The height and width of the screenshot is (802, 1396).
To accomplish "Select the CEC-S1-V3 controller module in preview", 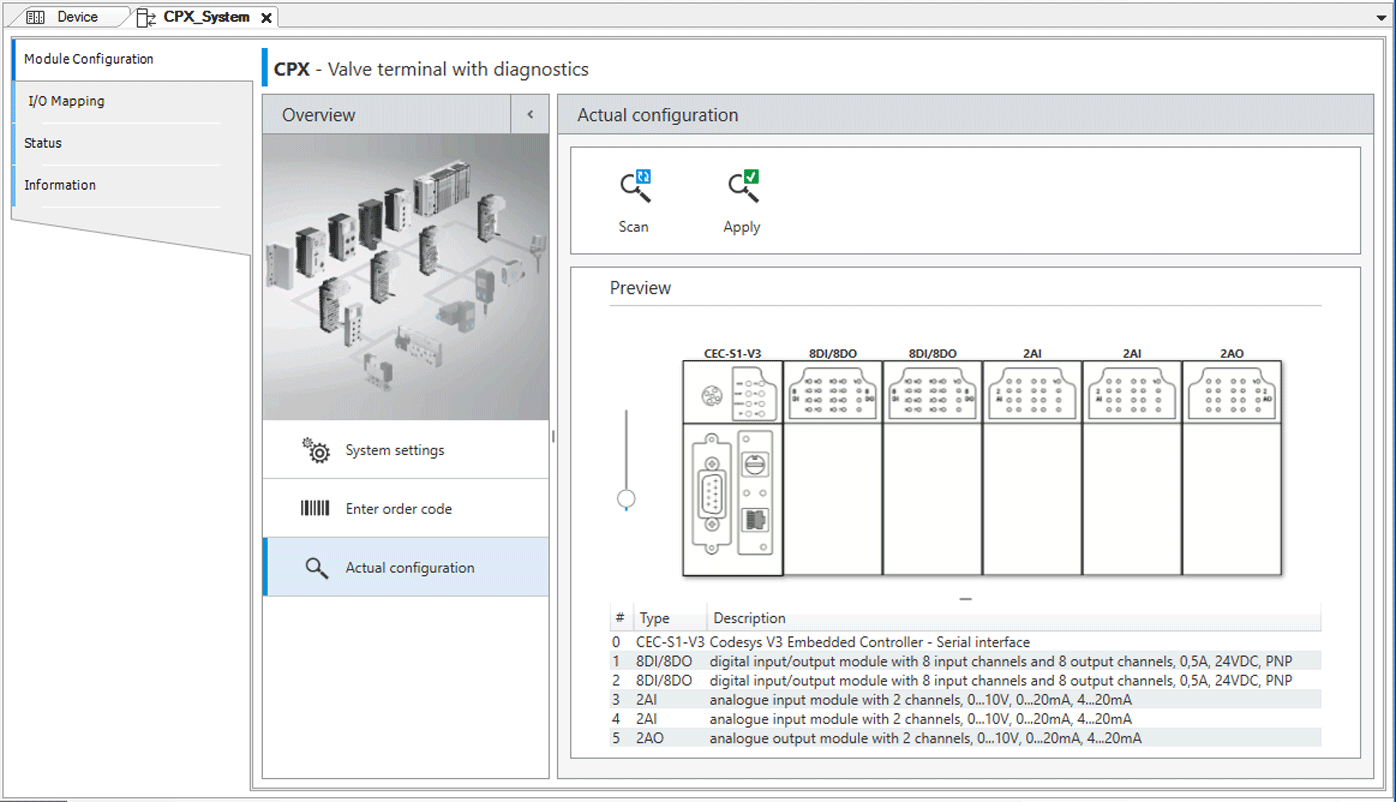I will 733,468.
